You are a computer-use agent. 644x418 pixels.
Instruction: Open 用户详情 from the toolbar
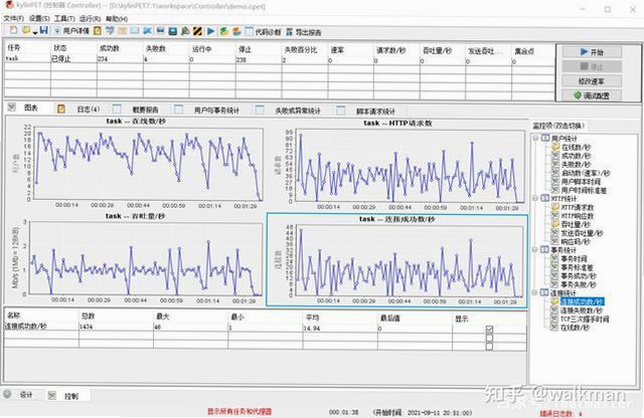point(71,31)
